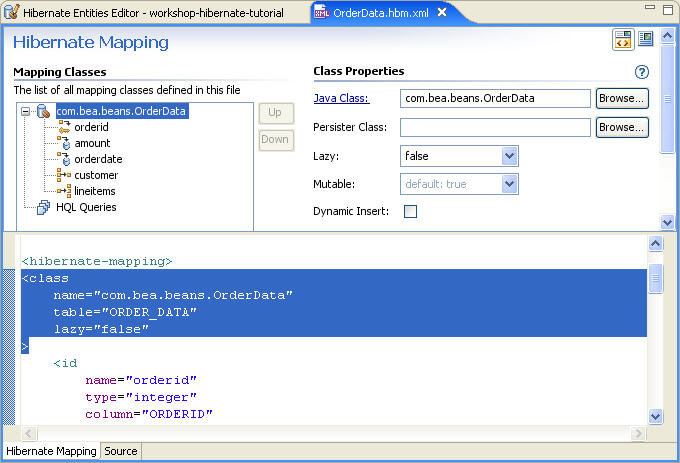Click the Up button
Image resolution: width=680 pixels, height=463 pixels.
pos(275,113)
